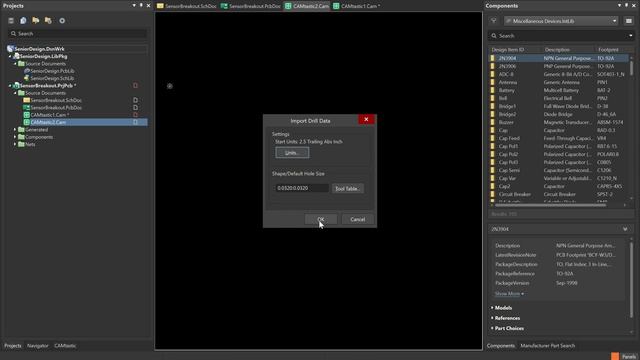Open SensorBreakout.SchDoc in project tree
Viewport: 640px width, 360px height.
click(x=56, y=100)
